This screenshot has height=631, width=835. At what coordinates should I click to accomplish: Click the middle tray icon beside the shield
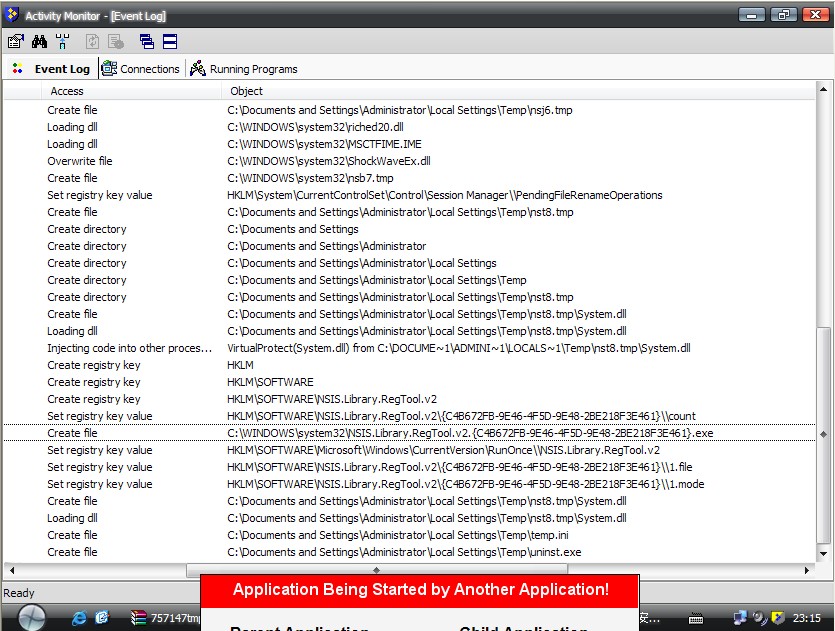coord(759,618)
